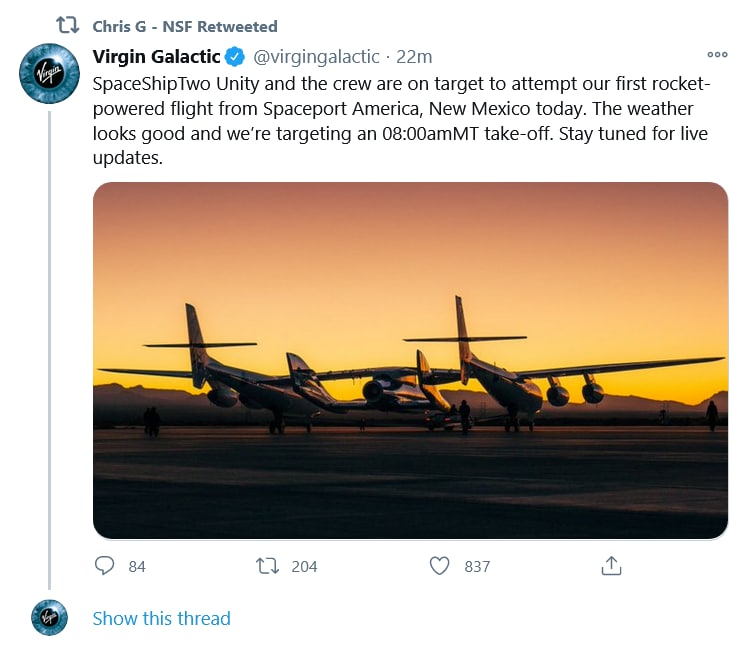748x645 pixels.
Task: Open the three-dot more options menu
Action: pyautogui.click(x=717, y=54)
